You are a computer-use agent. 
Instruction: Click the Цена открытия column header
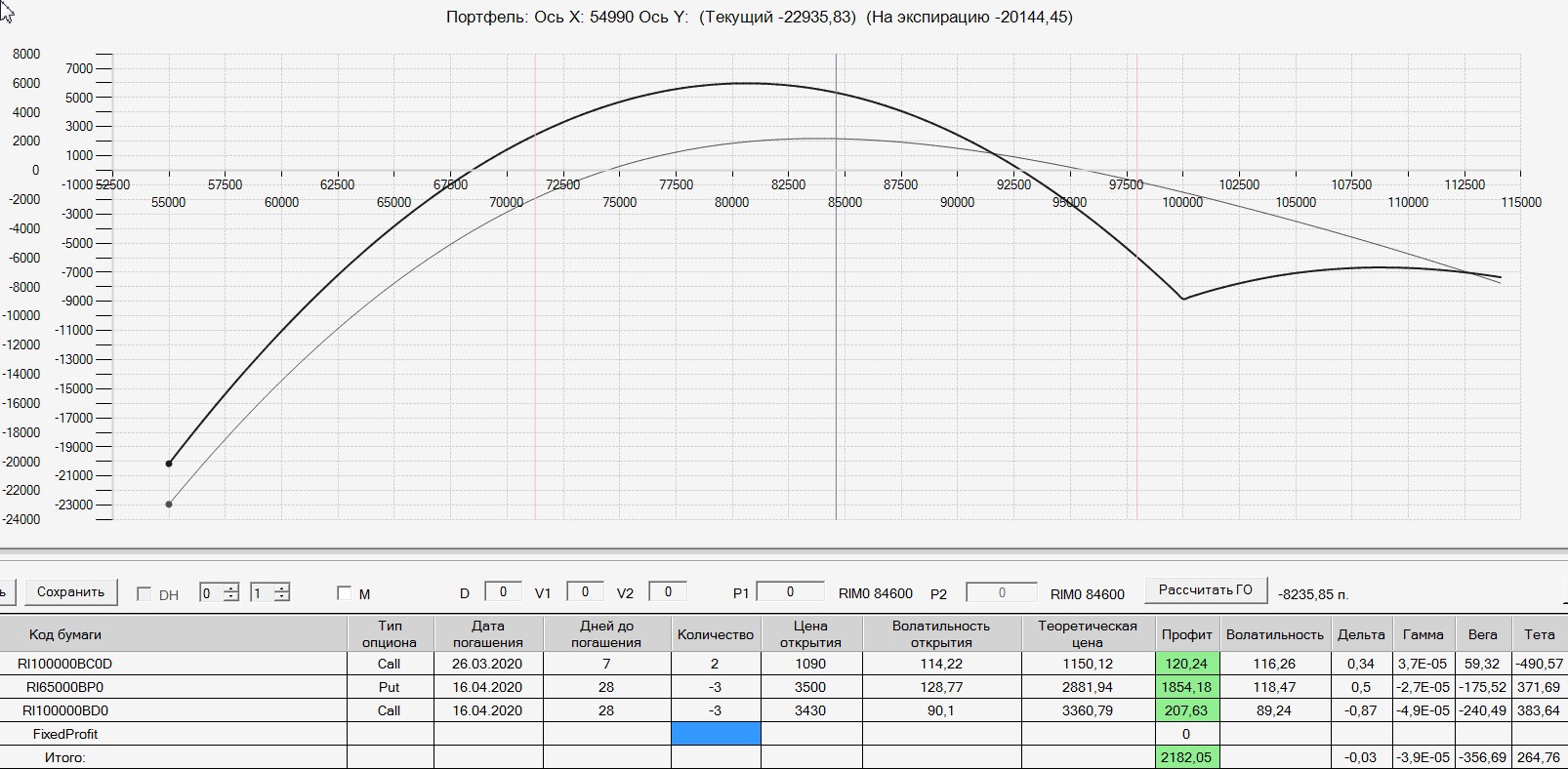[810, 634]
